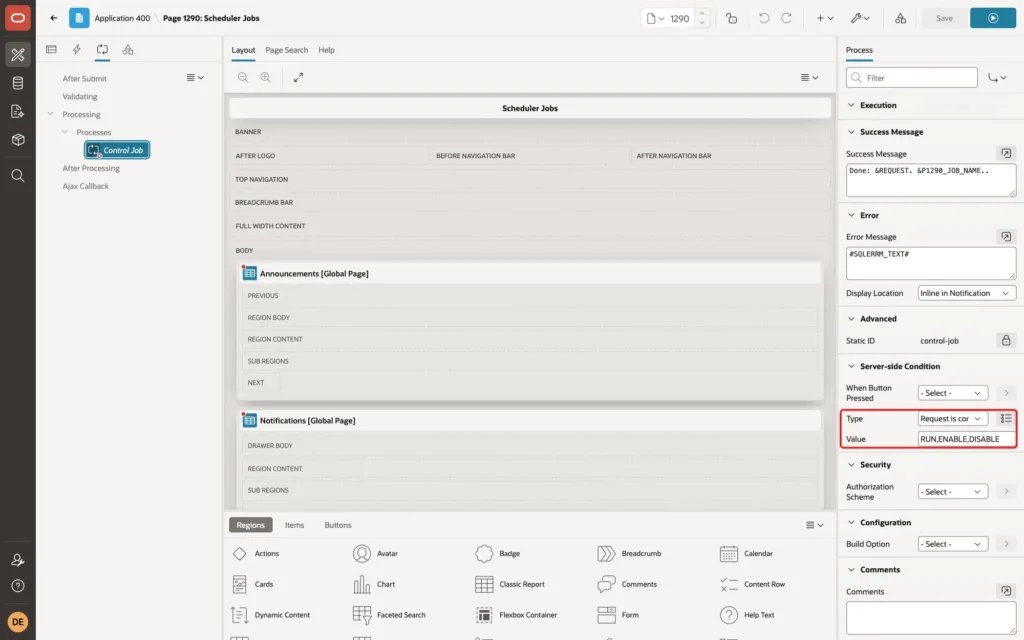The width and height of the screenshot is (1024, 640).
Task: Open the Display Location dropdown
Action: click(966, 293)
